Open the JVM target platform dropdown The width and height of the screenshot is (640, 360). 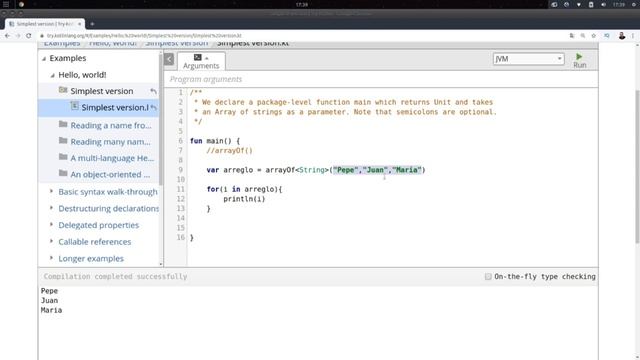pyautogui.click(x=528, y=59)
